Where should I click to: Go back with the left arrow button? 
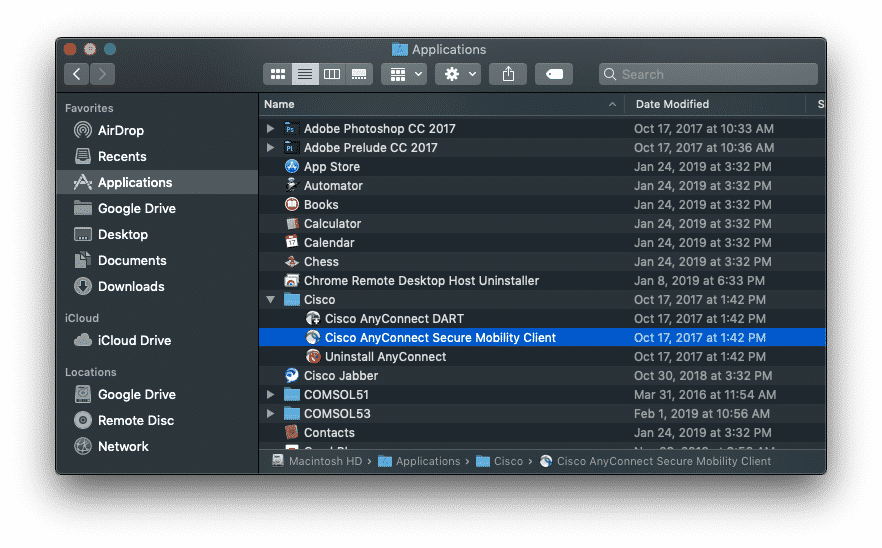coord(76,74)
